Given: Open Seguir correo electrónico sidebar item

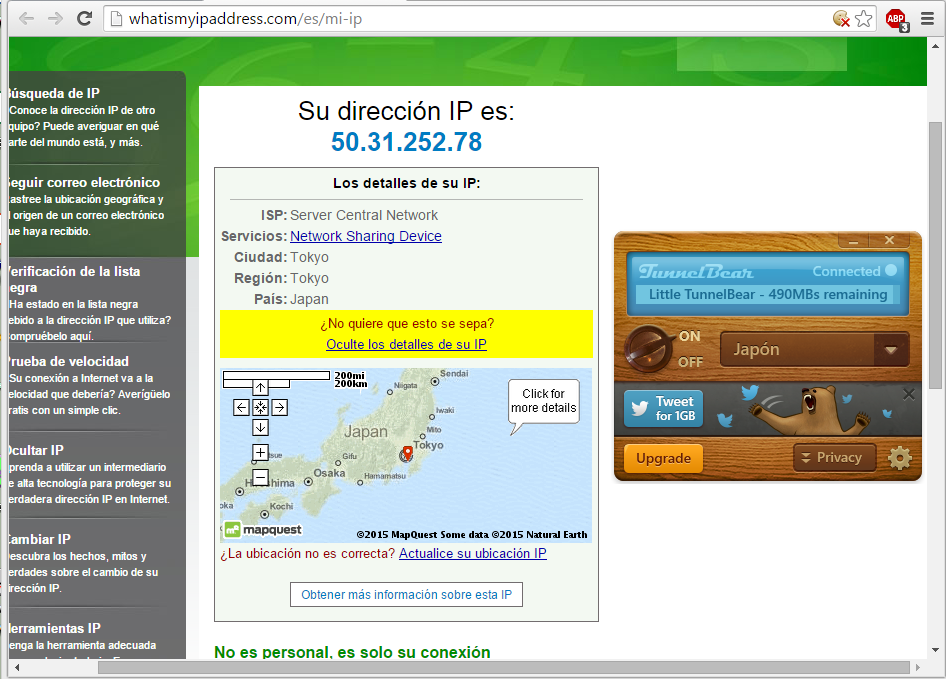Looking at the screenshot, I should 84,182.
